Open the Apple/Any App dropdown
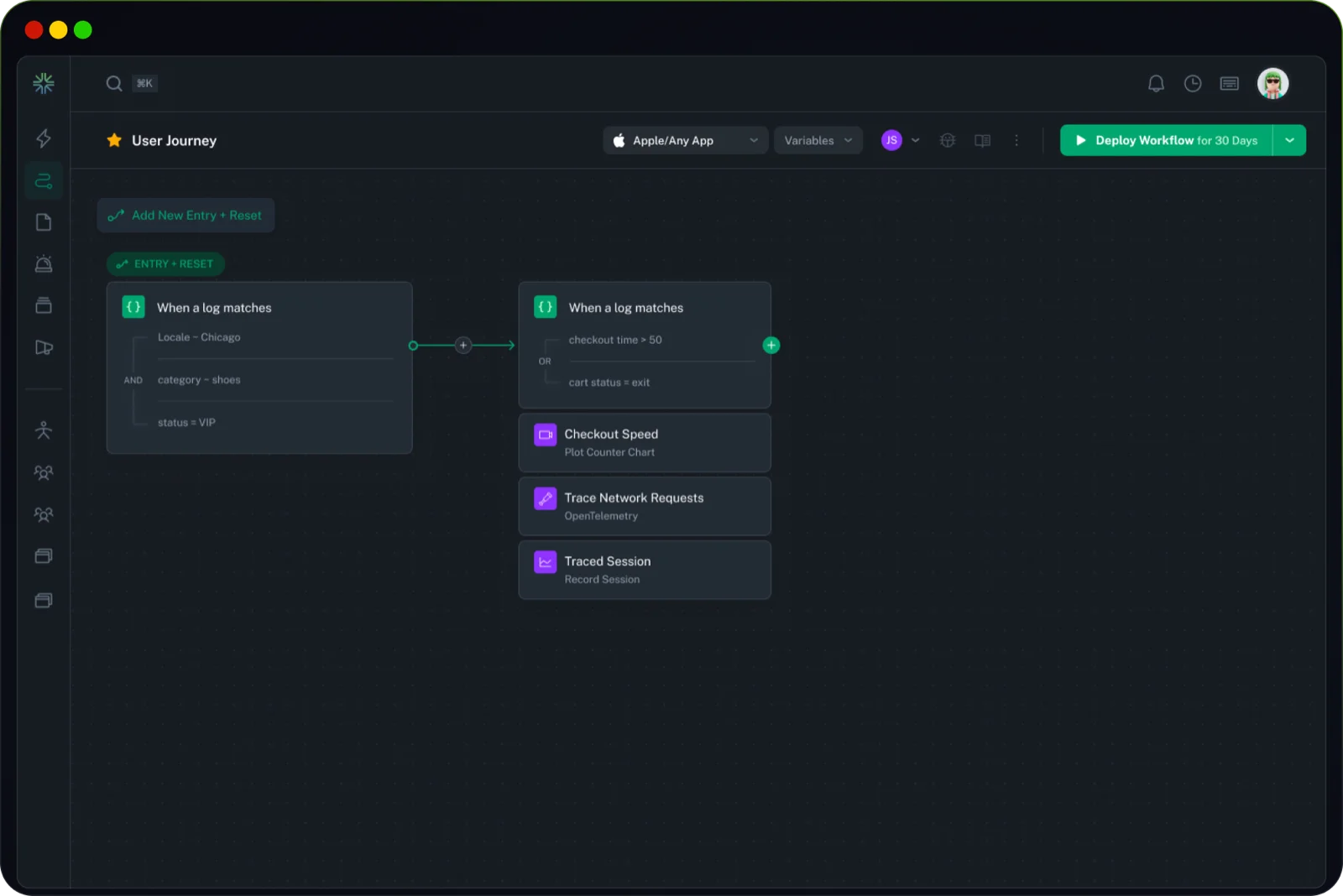Image resolution: width=1343 pixels, height=896 pixels. 685,141
